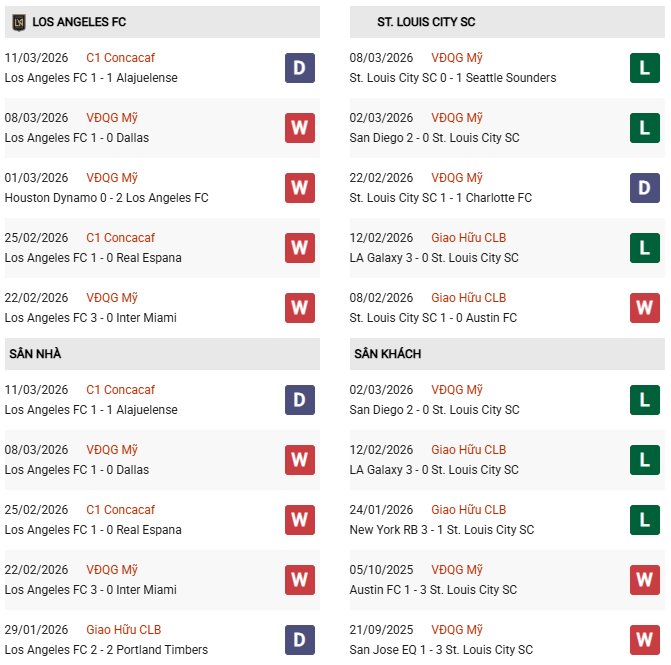This screenshot has height=665, width=671.
Task: Select the W badge for St. Louis 1-0 Austin FC
Action: coord(644,308)
